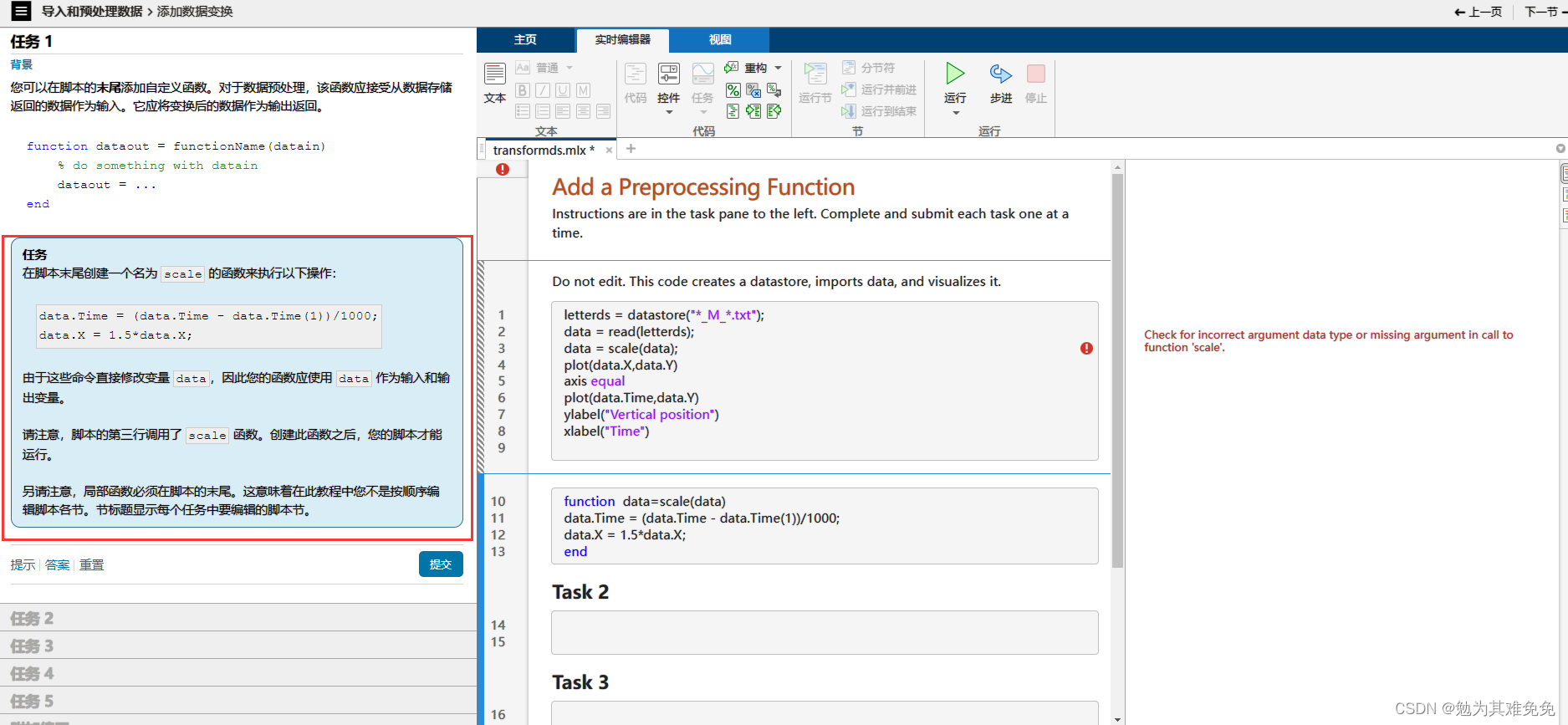Click the error indicator above line numbers
Screen dimensions: 1568x725
pos(503,169)
